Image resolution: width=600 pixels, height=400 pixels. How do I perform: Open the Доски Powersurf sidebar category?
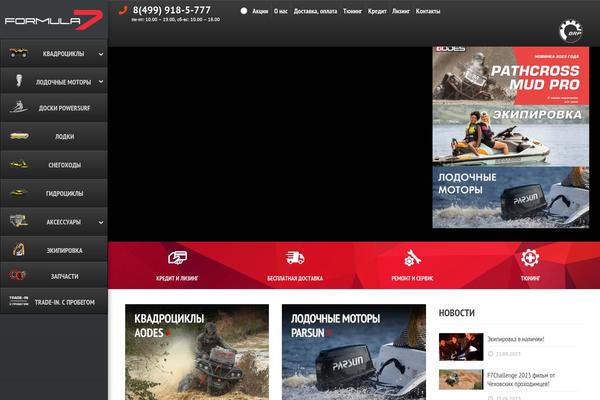click(54, 108)
